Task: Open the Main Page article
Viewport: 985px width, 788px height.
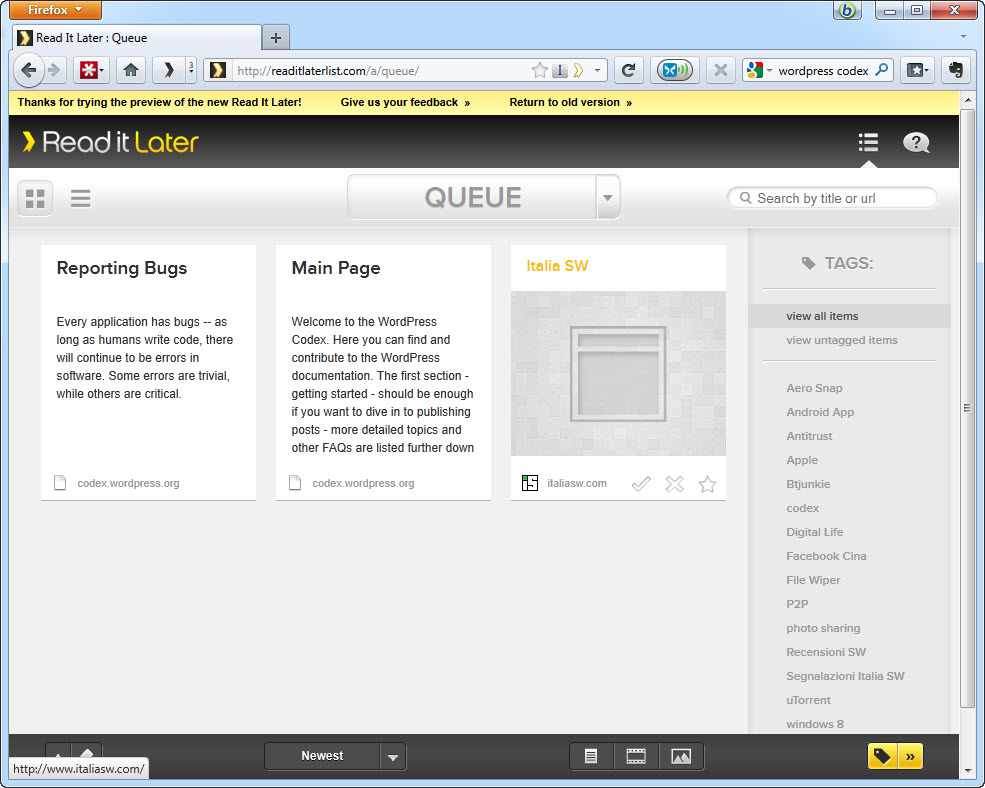Action: 336,268
